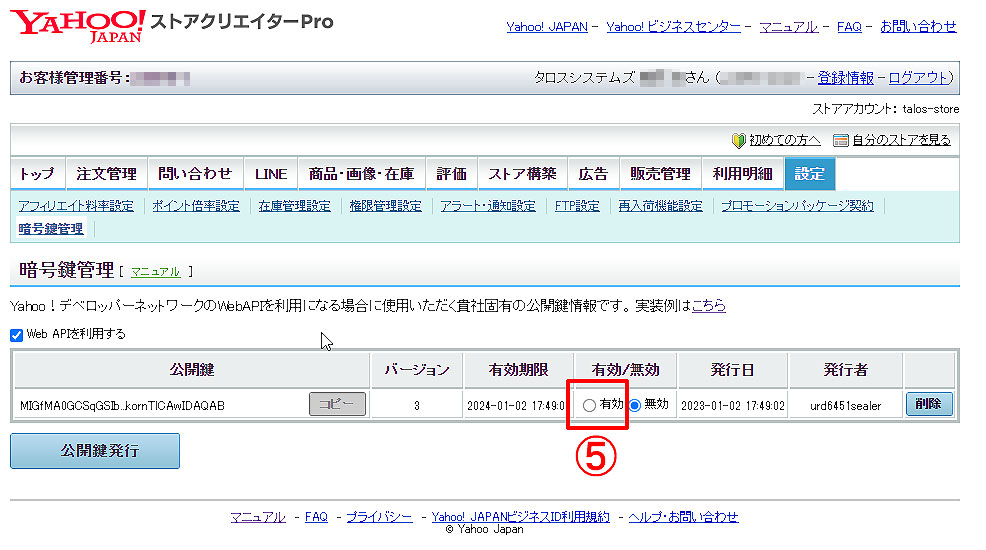Open Yahoo!ビジネスセンター link
986x550 pixels.
[x=673, y=27]
